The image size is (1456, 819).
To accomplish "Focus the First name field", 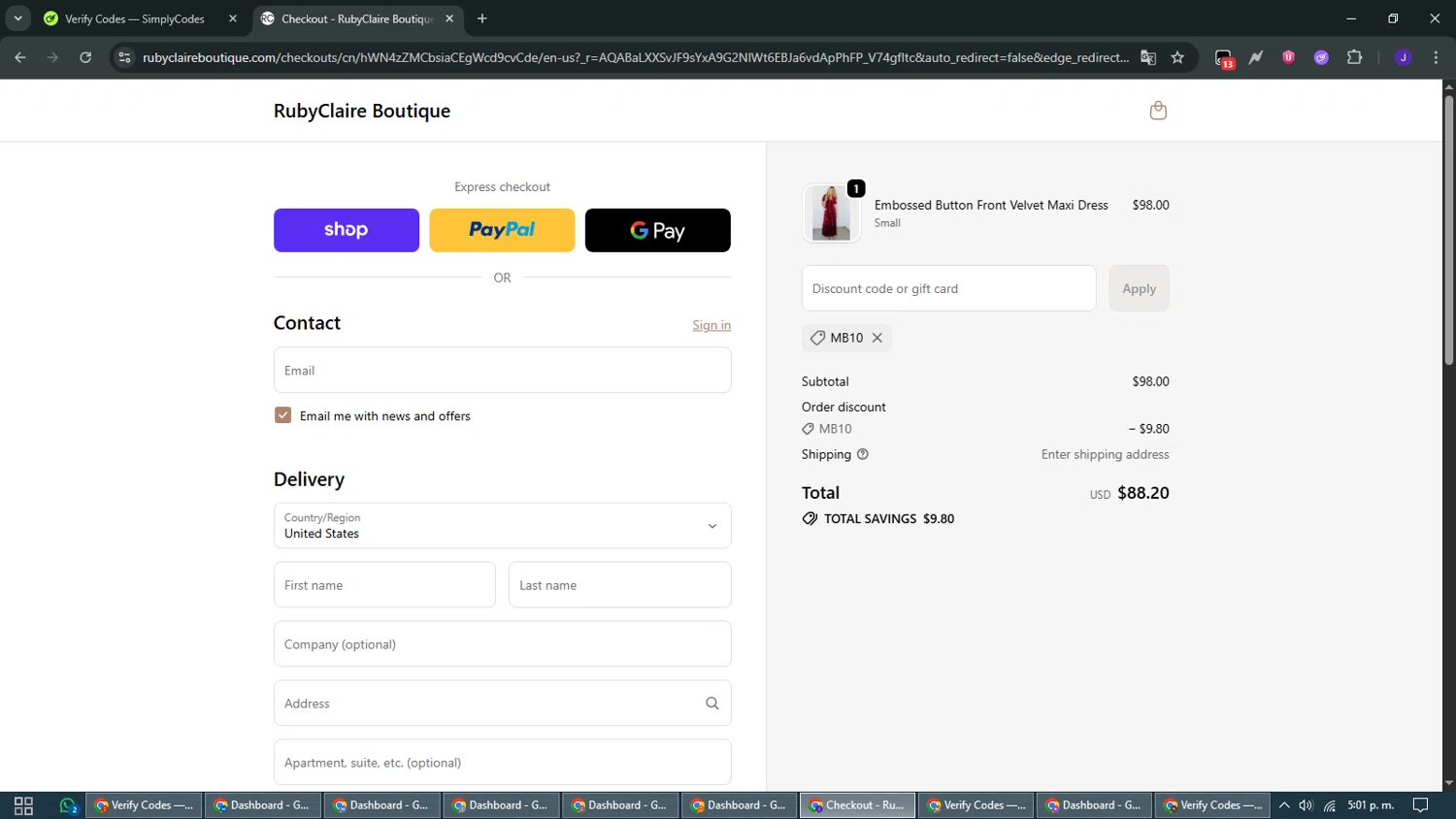I will coord(384,585).
